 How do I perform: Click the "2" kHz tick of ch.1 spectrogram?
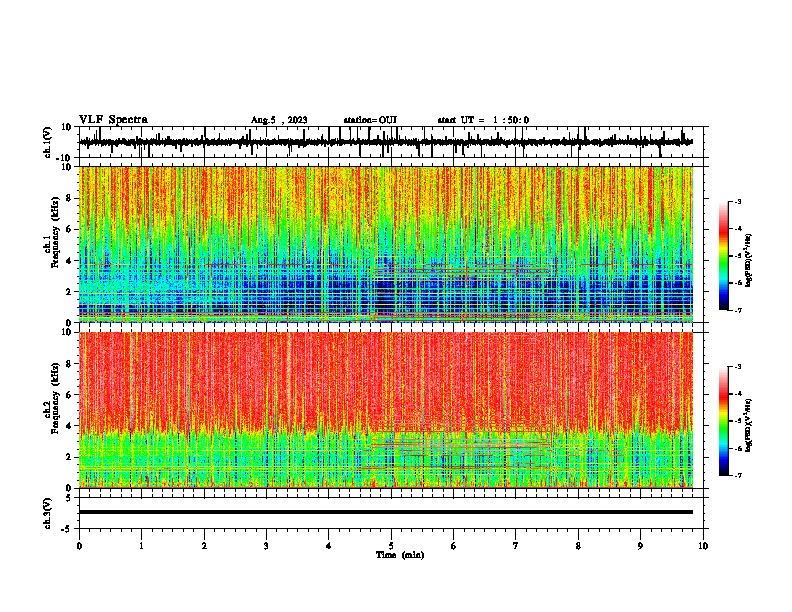70,291
